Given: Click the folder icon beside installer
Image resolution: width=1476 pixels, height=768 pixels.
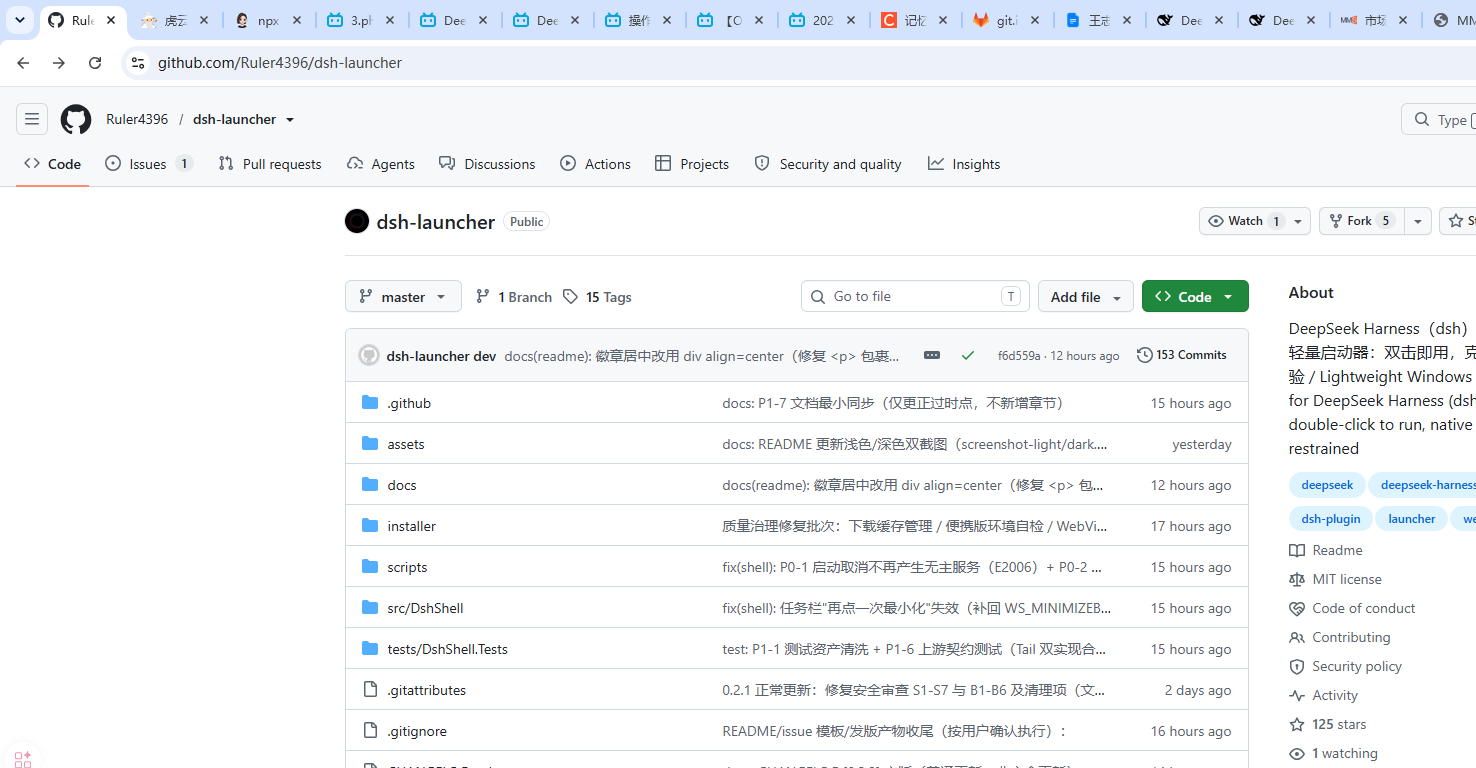Looking at the screenshot, I should 370,526.
